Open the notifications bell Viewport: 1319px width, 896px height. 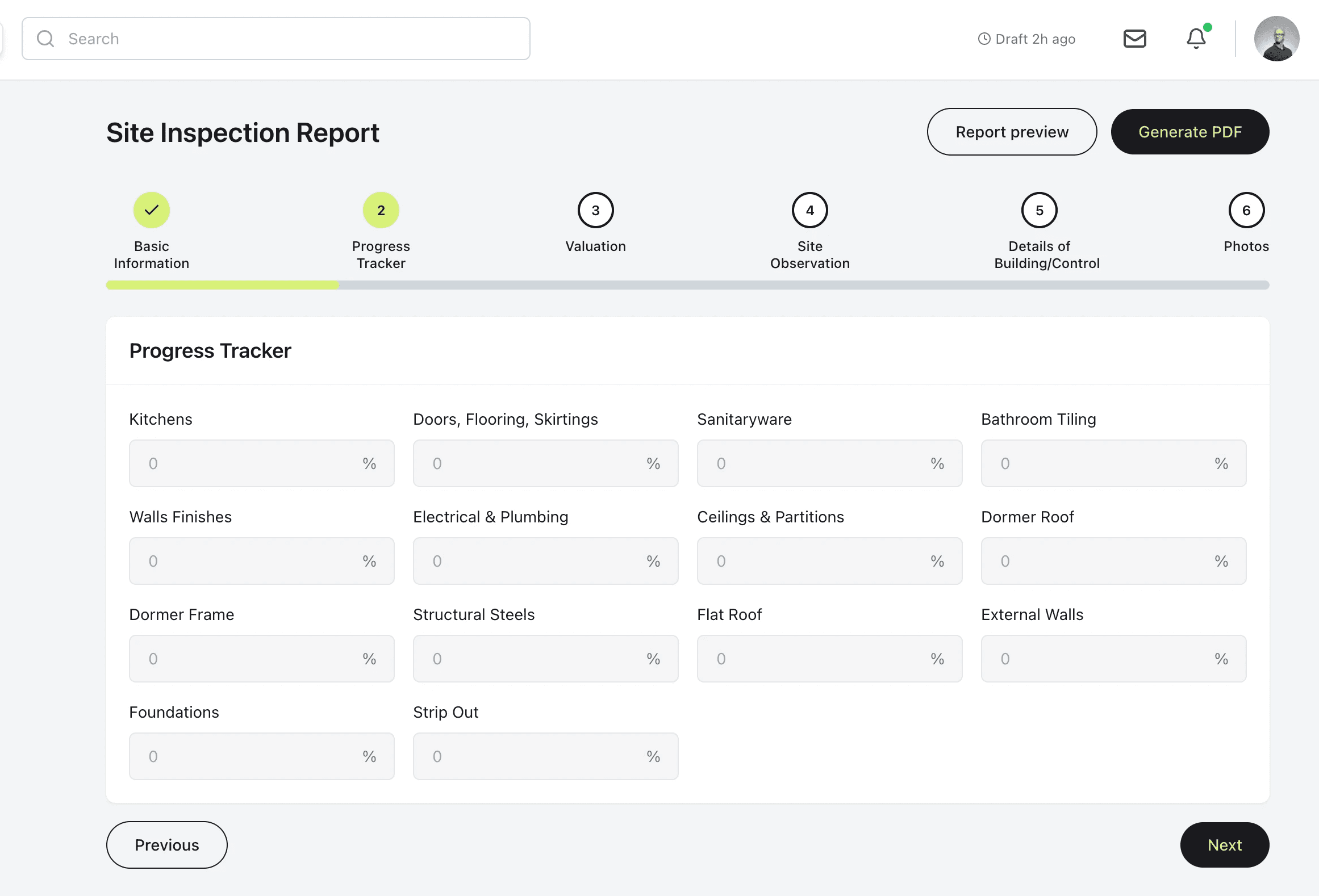coord(1196,39)
